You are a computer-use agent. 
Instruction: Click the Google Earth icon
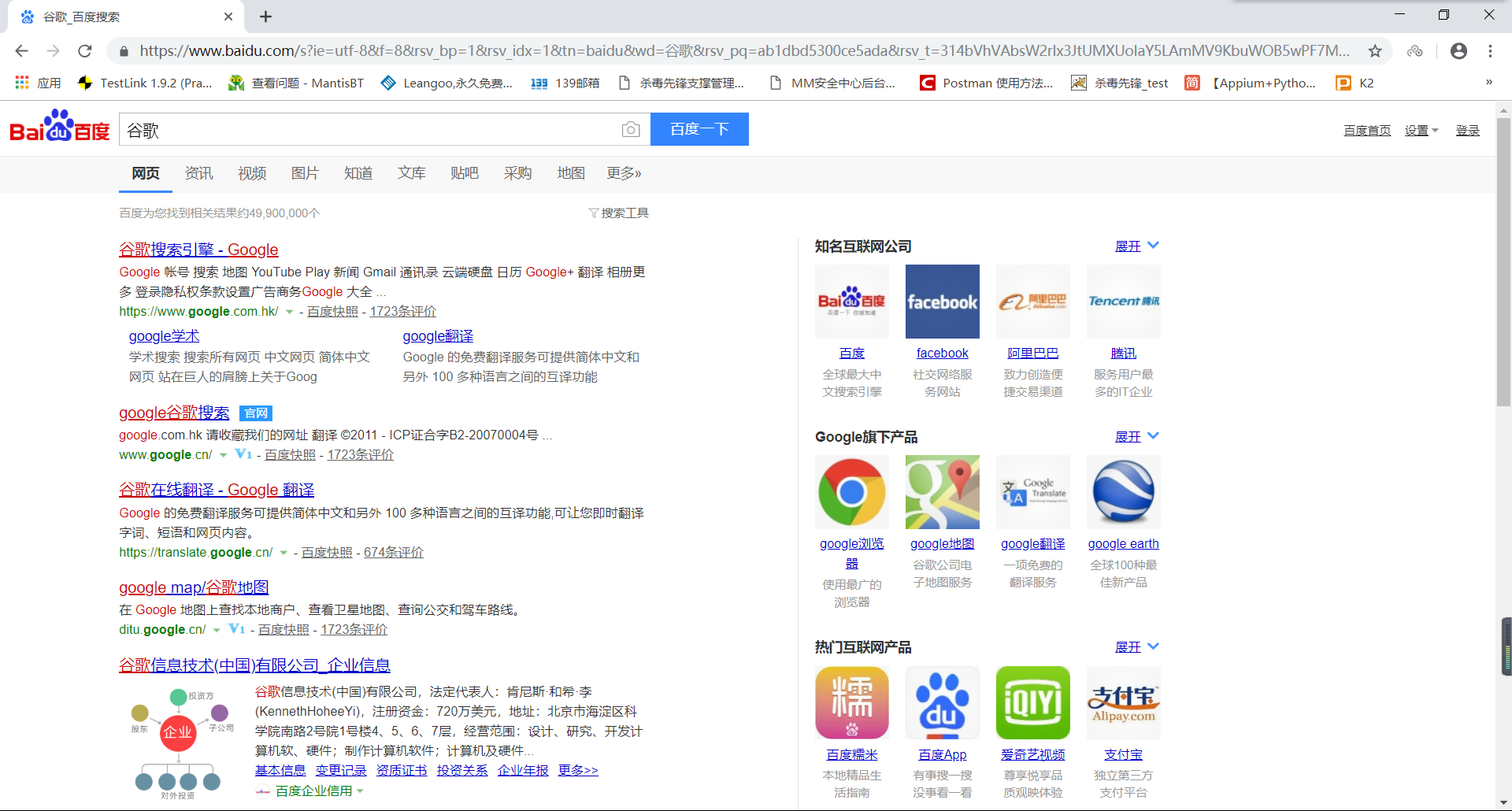click(1124, 492)
